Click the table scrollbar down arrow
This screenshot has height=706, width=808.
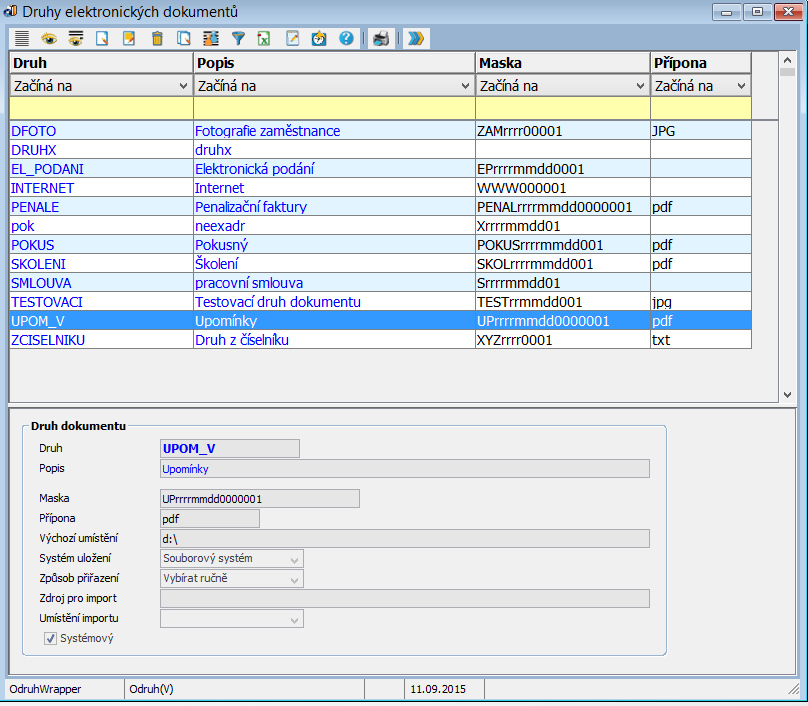[x=787, y=395]
